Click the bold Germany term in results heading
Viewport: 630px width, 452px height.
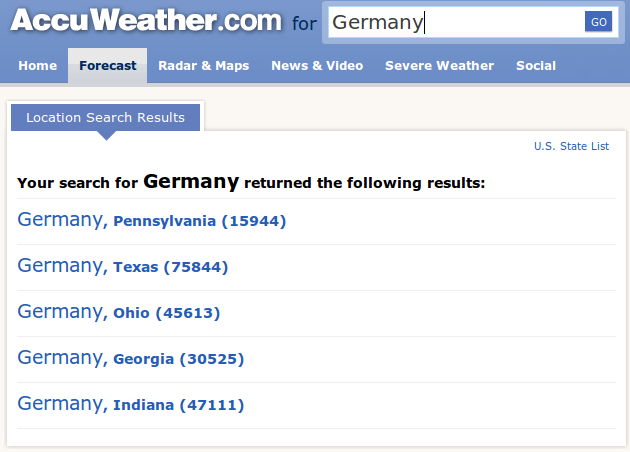click(x=191, y=182)
